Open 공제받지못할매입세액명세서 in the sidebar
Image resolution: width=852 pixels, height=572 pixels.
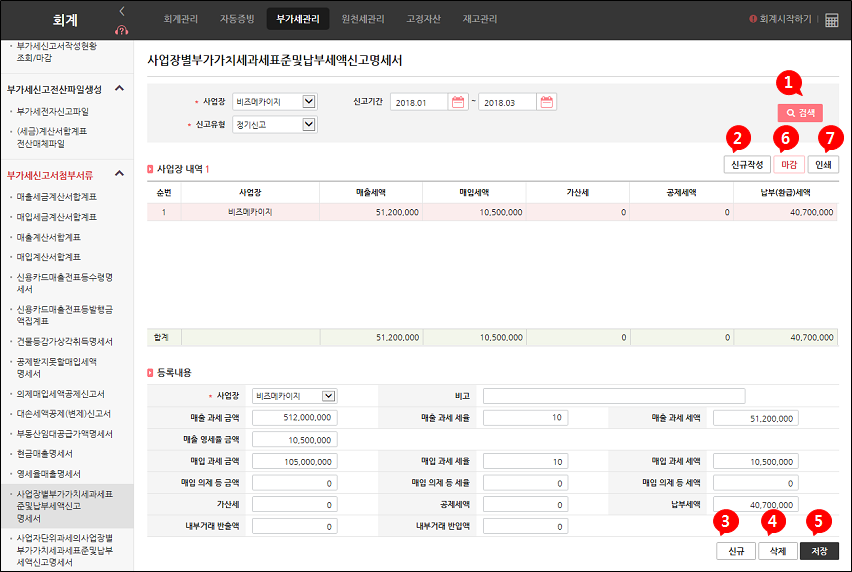pyautogui.click(x=57, y=368)
